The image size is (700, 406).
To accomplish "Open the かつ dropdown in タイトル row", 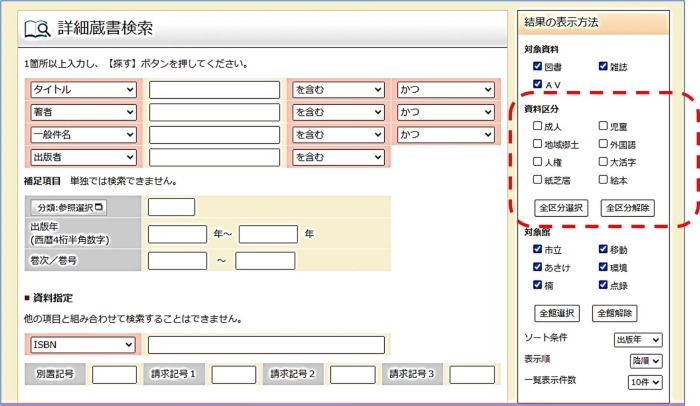I will [446, 90].
